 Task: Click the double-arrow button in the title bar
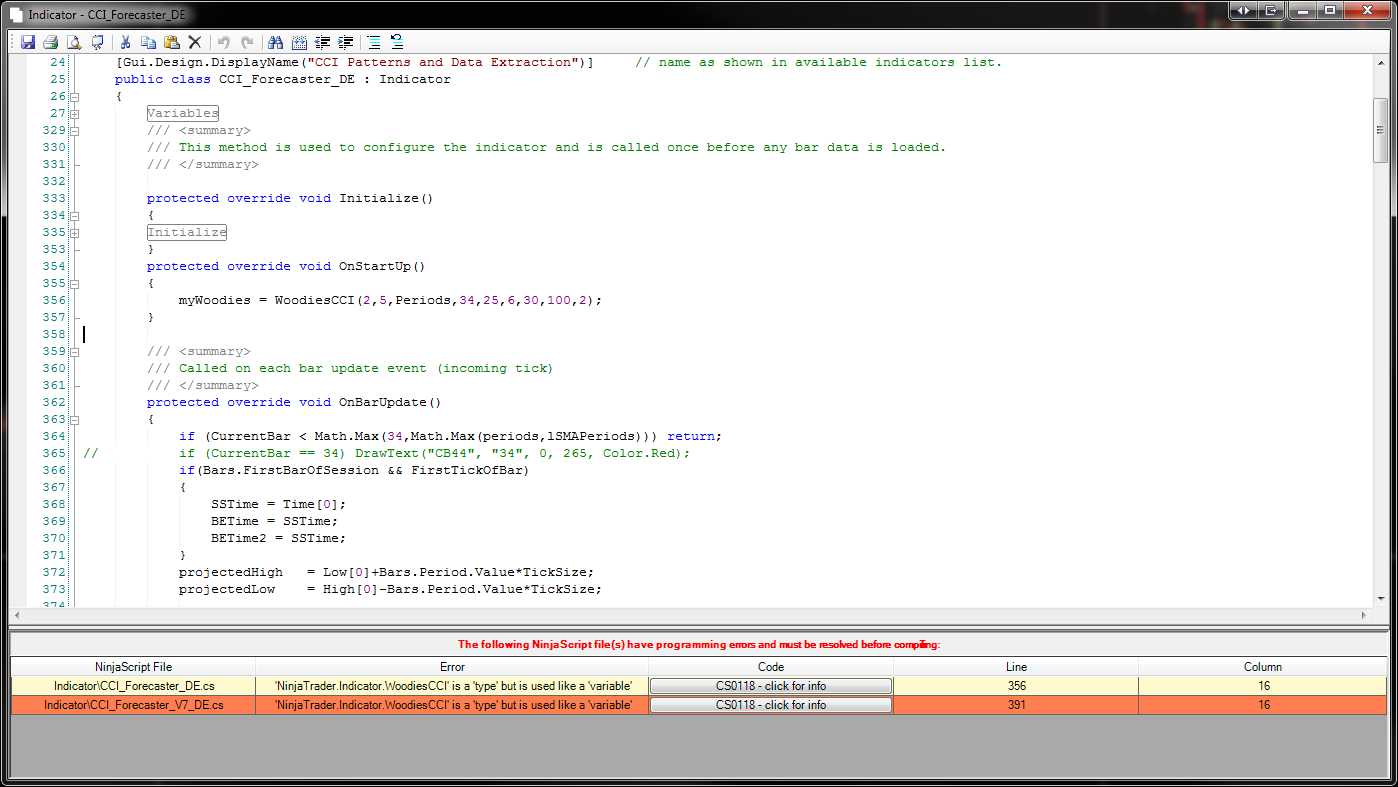pyautogui.click(x=1243, y=10)
